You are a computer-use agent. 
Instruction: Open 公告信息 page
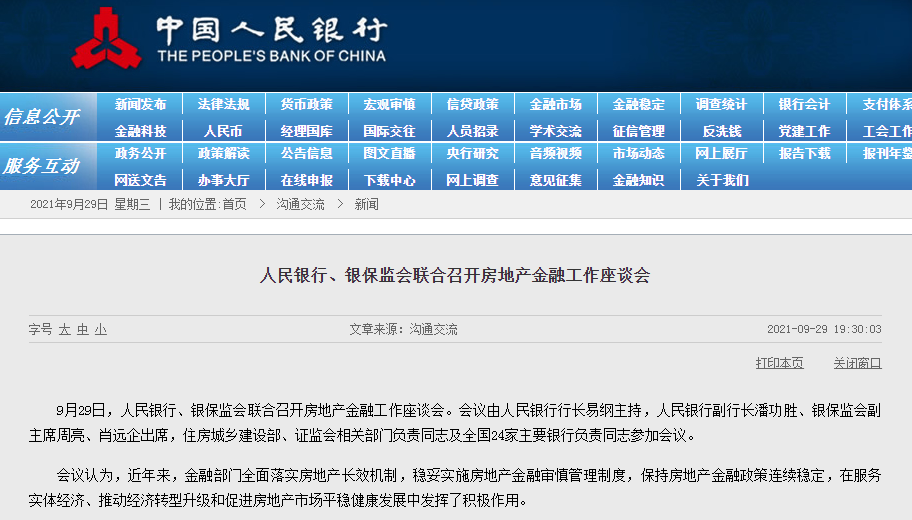pos(307,154)
